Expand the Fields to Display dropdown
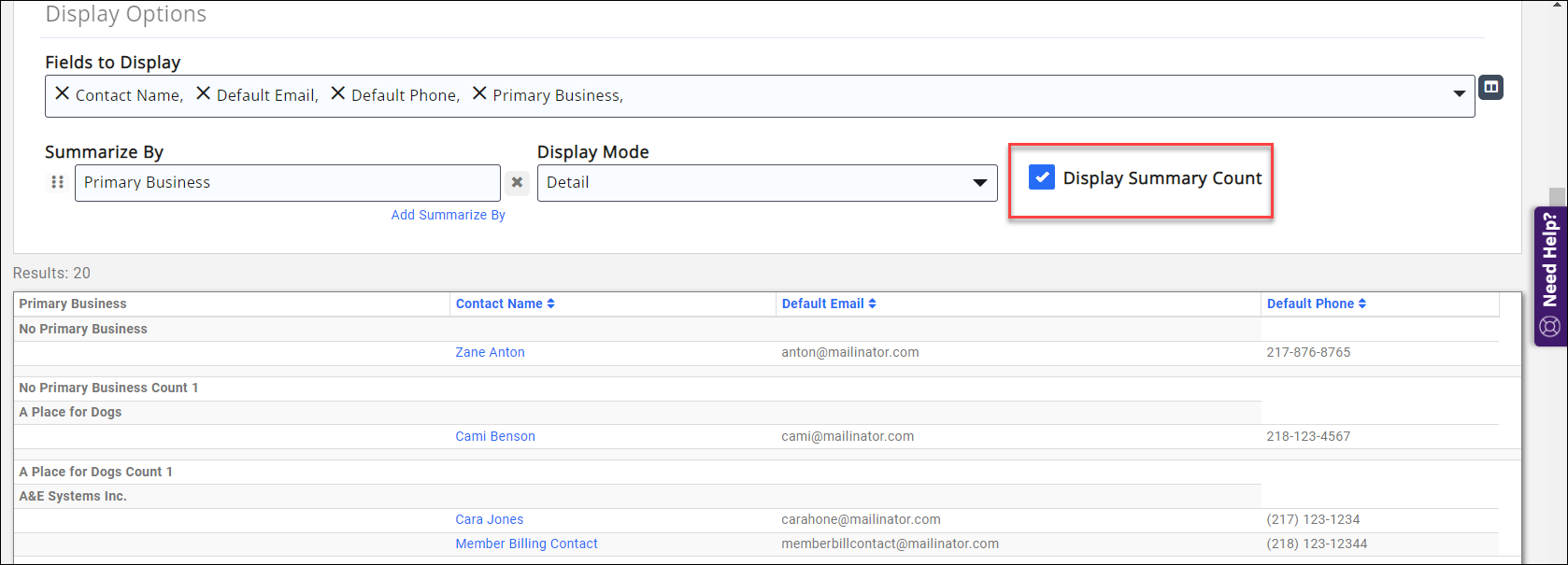This screenshot has width=1568, height=565. [x=1459, y=94]
